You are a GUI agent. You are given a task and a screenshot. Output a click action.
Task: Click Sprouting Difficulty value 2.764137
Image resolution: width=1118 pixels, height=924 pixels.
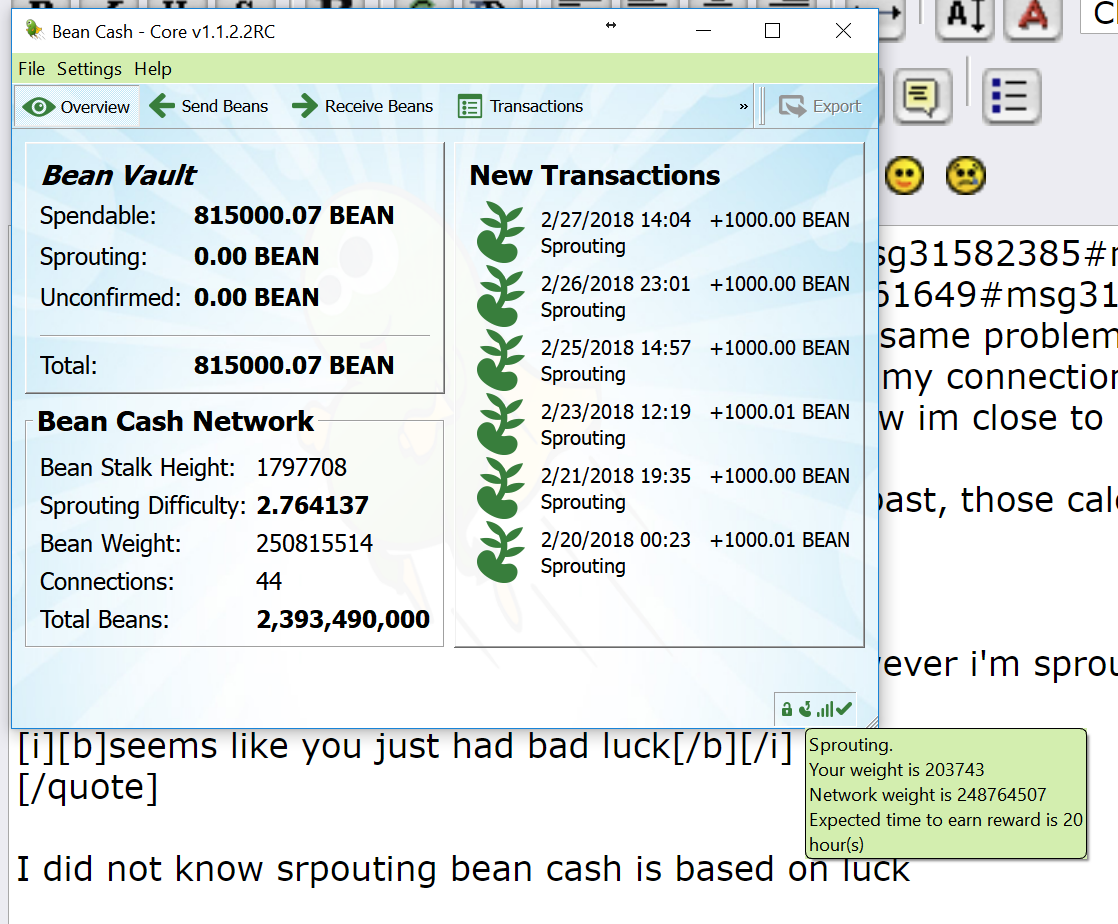(312, 505)
